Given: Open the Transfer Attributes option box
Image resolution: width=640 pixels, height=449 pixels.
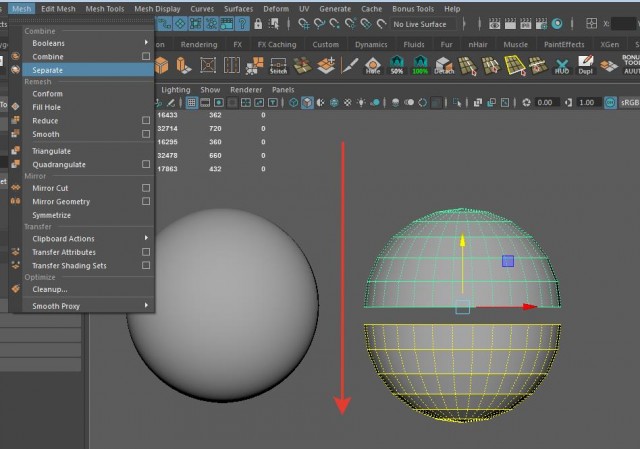Looking at the screenshot, I should 146,252.
